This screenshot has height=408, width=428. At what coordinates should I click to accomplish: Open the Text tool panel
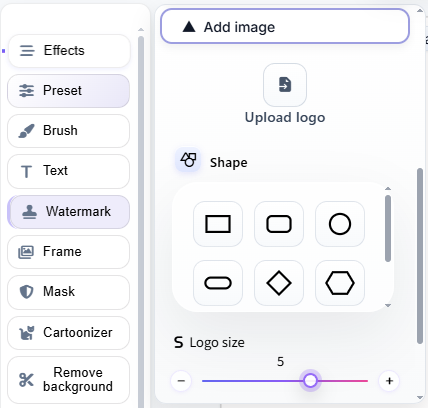69,171
